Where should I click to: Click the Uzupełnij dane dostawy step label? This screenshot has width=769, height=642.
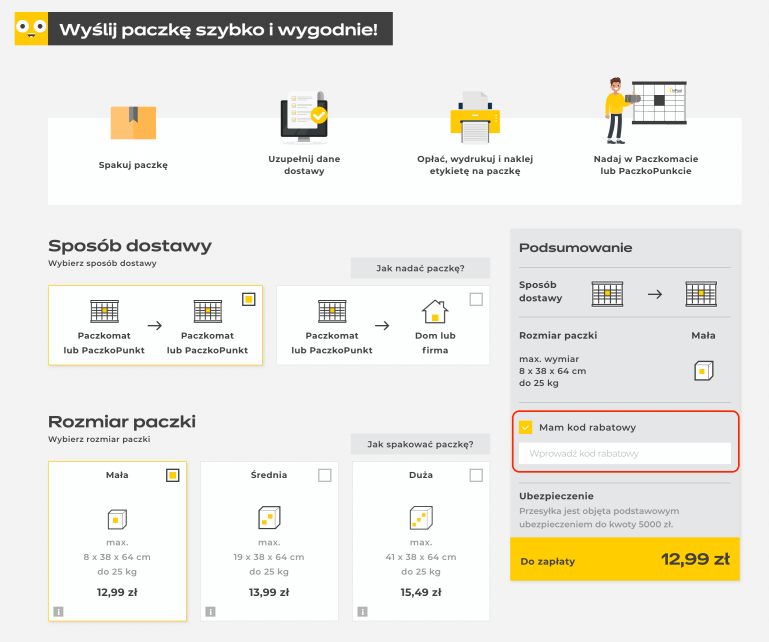pos(304,165)
